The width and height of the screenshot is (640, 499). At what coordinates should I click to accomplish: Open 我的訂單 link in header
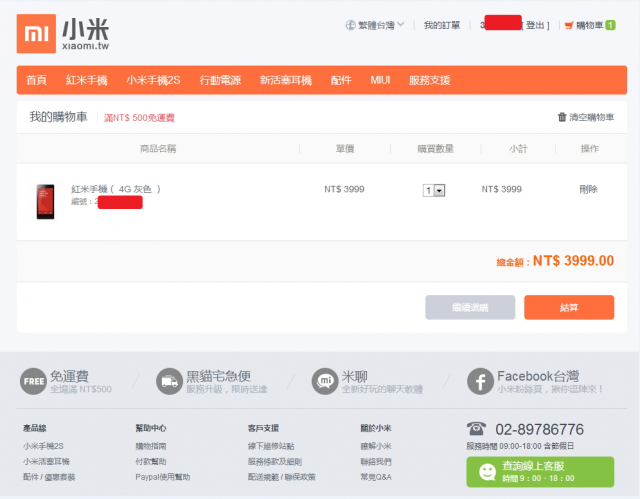tap(442, 25)
